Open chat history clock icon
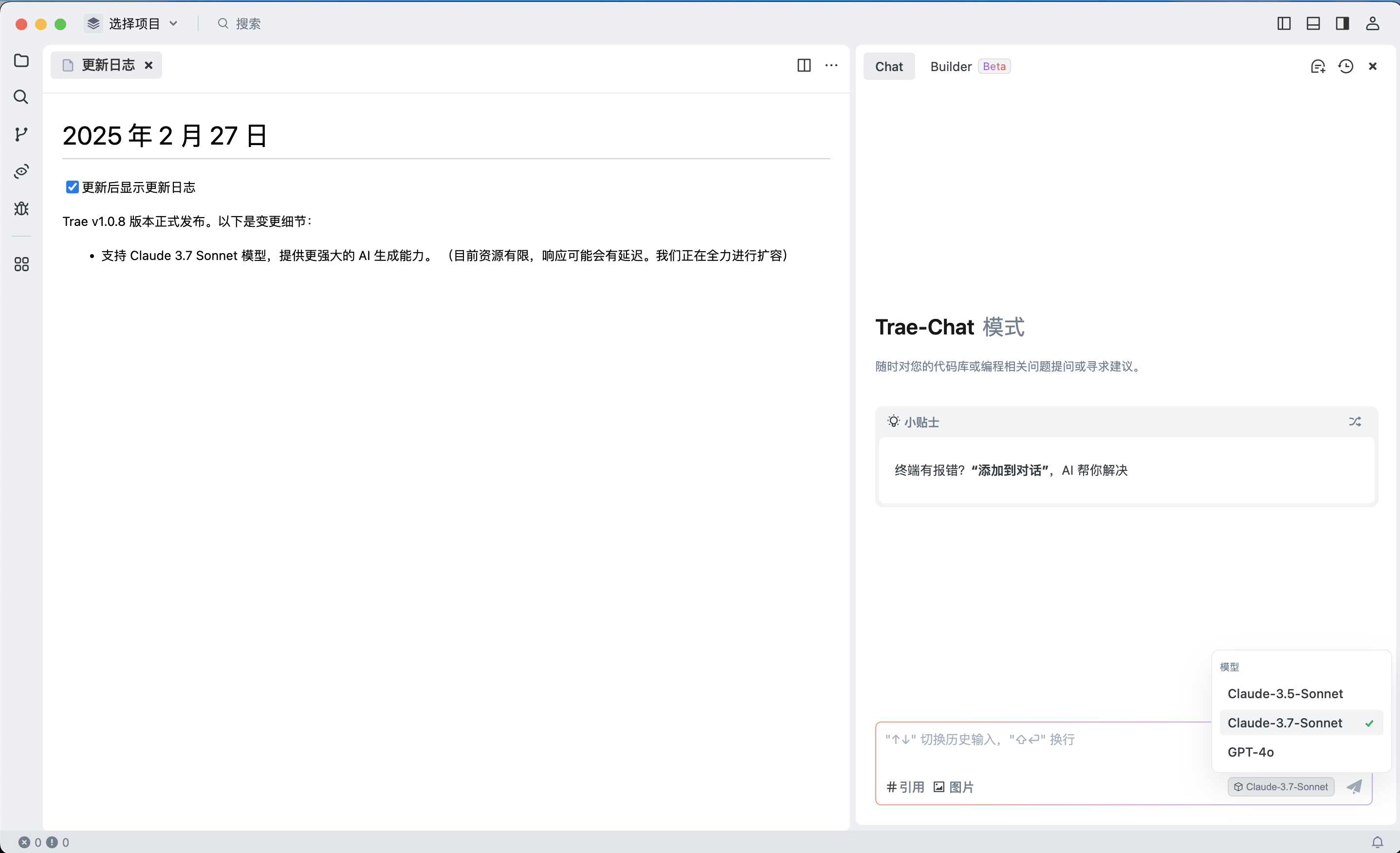Image resolution: width=1400 pixels, height=853 pixels. coord(1345,67)
